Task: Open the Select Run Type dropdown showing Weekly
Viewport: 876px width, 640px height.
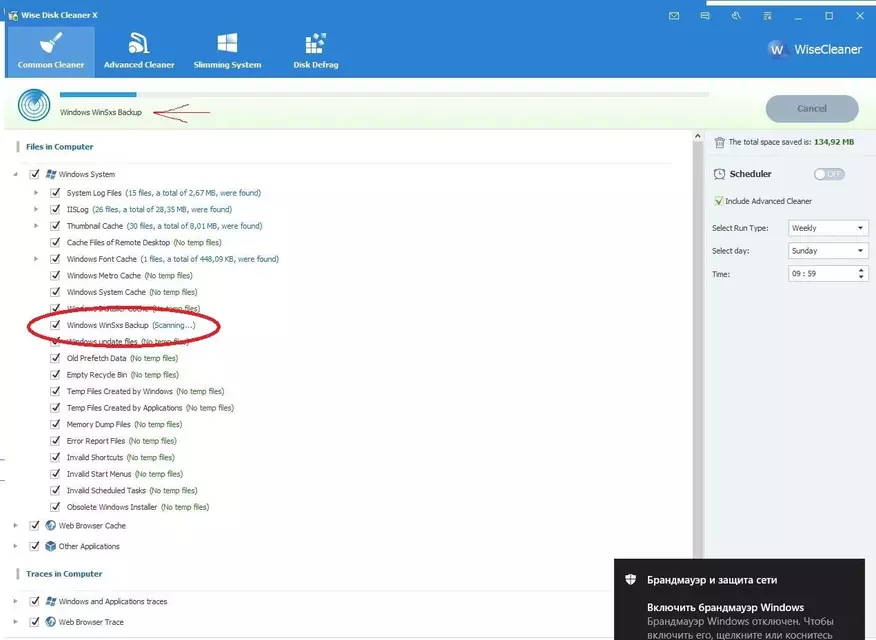Action: (x=828, y=228)
